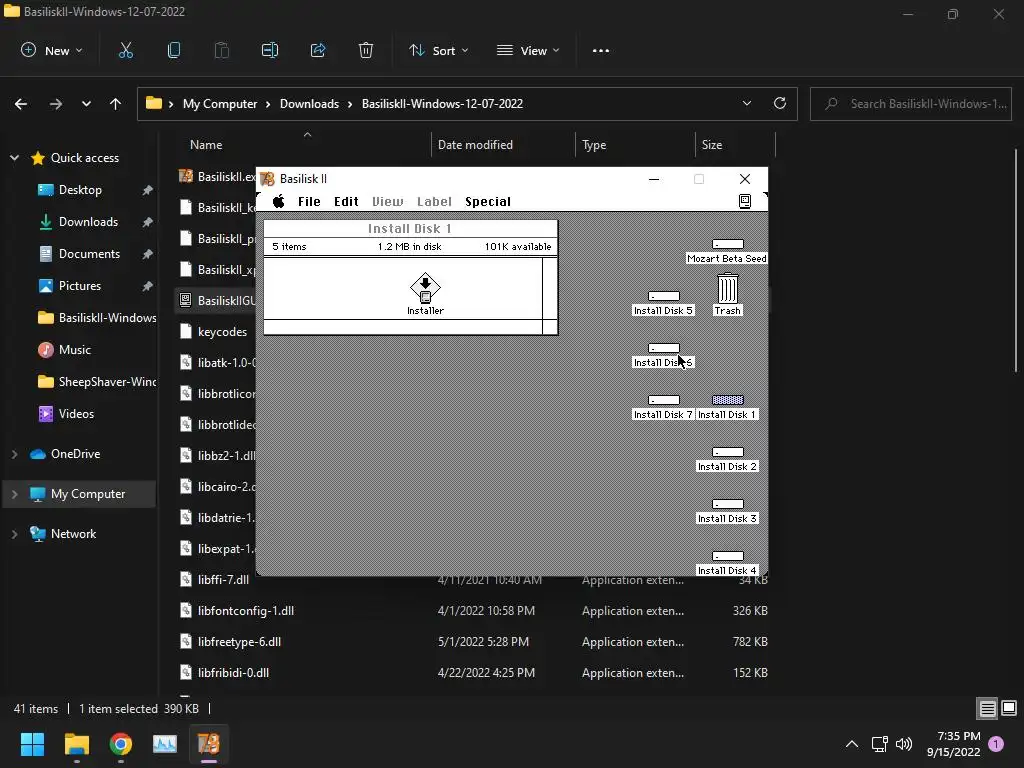1024x768 pixels.
Task: Click the Paste icon in Explorer toolbar
Action: click(222, 50)
